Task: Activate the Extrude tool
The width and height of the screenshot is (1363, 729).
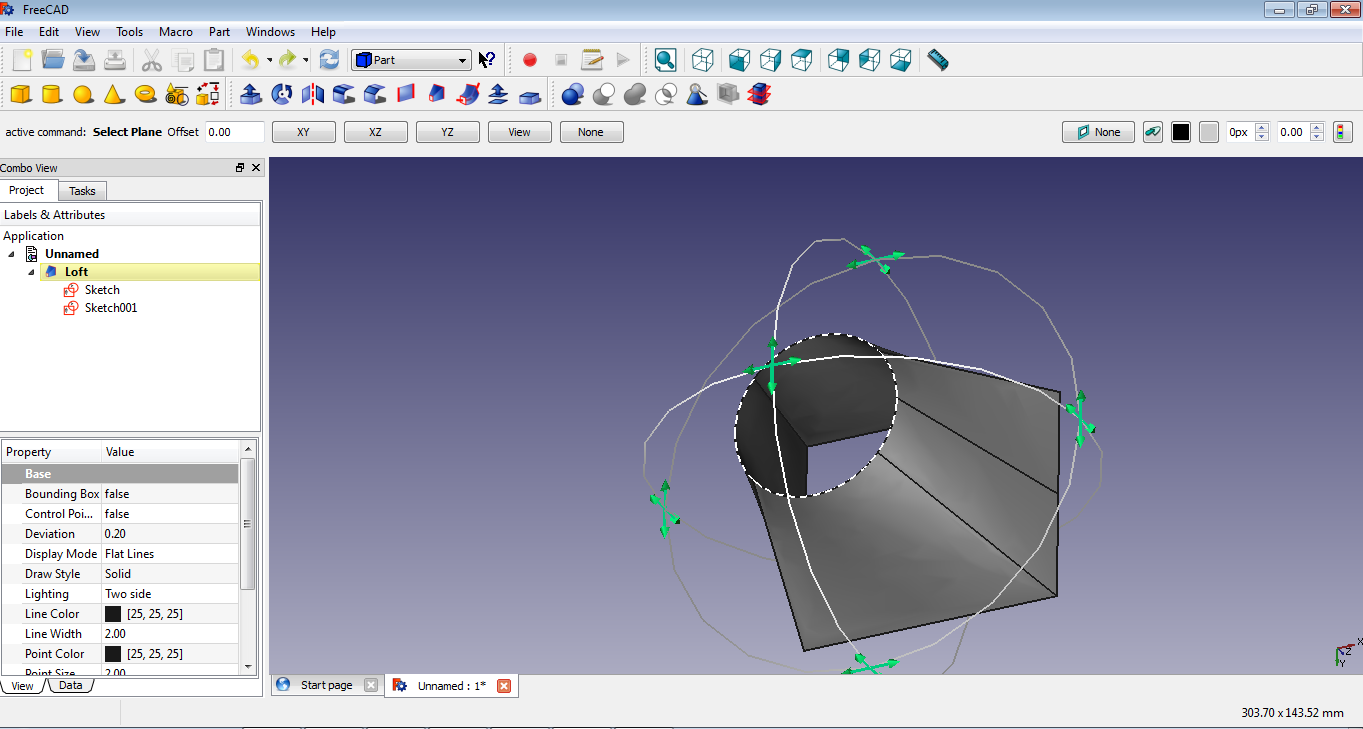Action: click(x=250, y=94)
